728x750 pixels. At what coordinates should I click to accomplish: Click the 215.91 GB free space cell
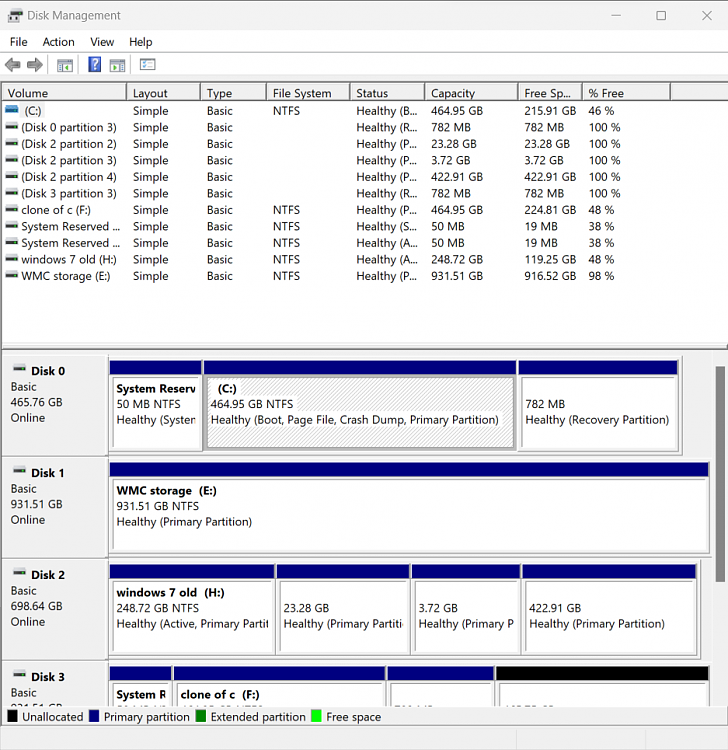point(550,110)
